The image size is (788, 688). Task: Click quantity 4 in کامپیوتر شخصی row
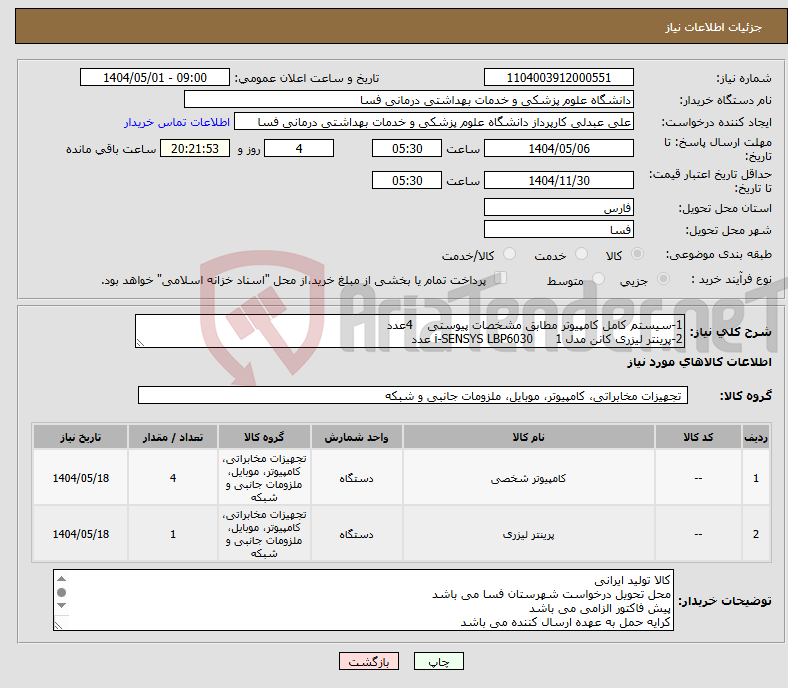pos(173,477)
